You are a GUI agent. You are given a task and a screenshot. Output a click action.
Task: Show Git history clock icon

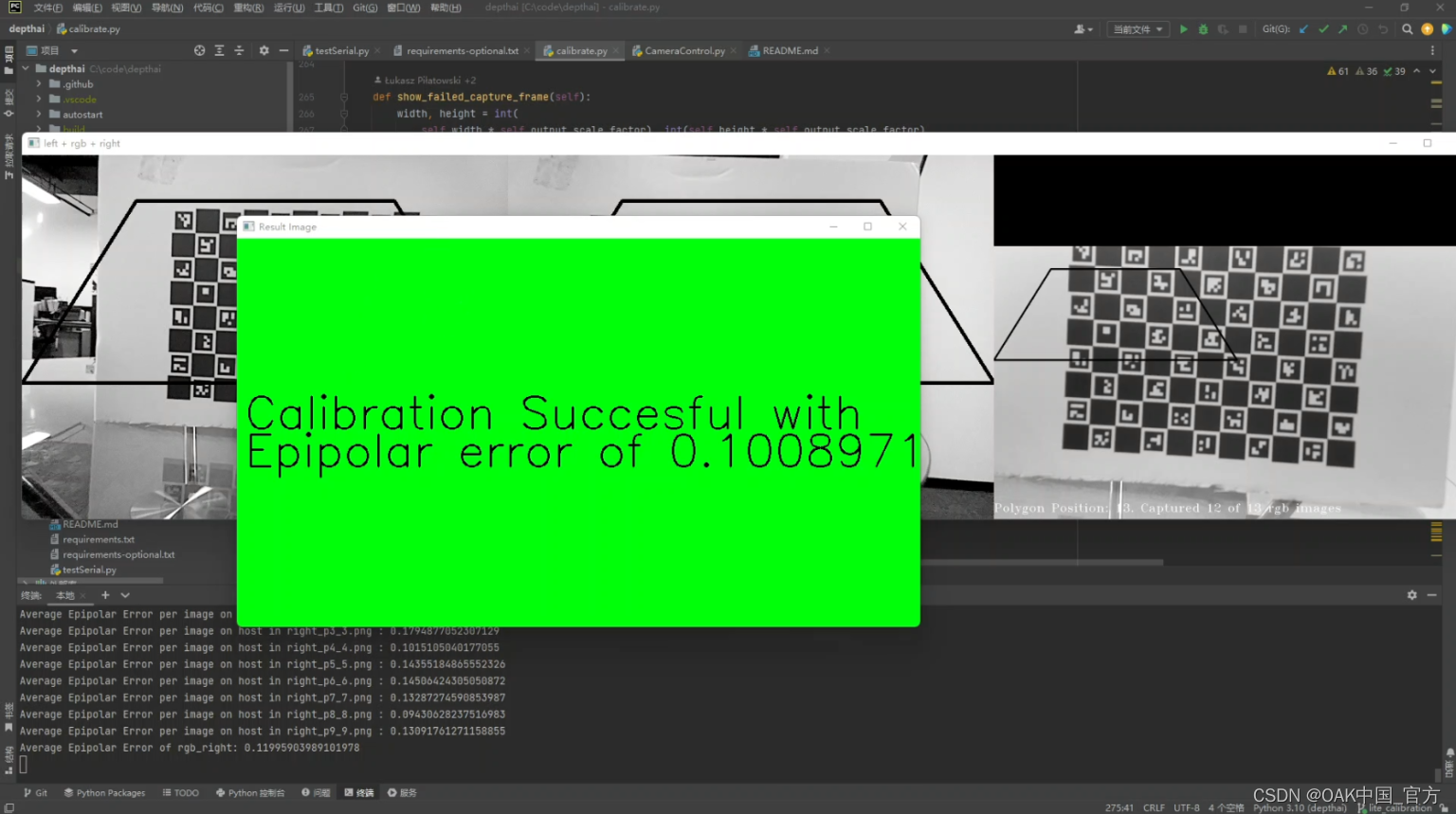[1363, 29]
